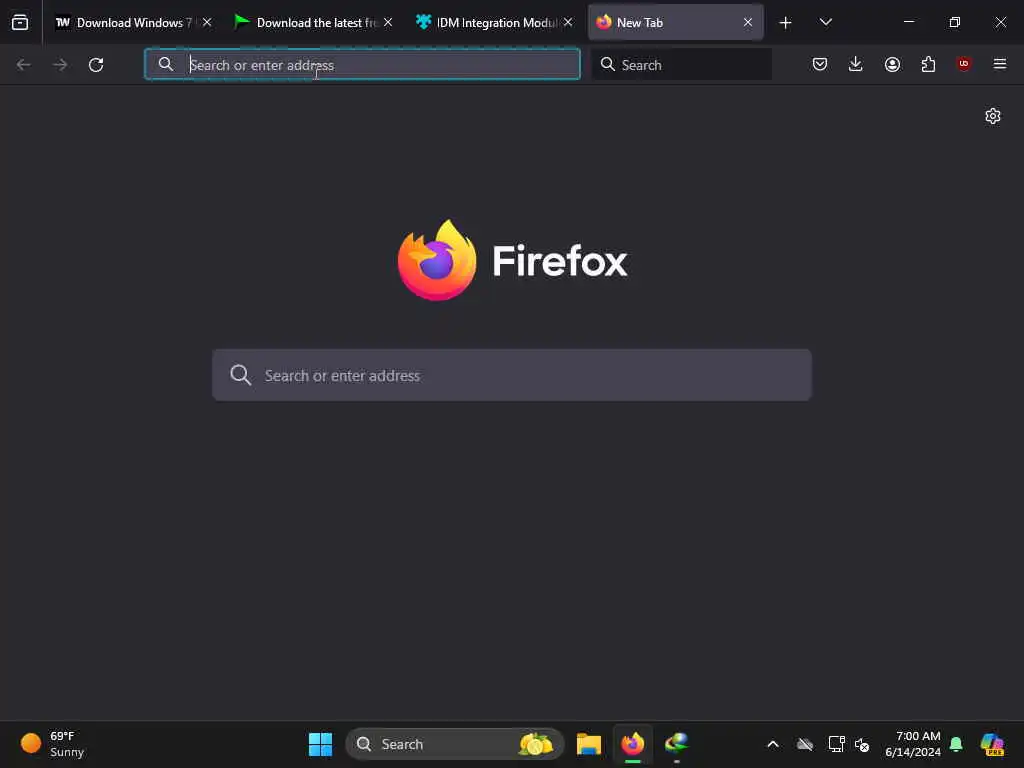Image resolution: width=1024 pixels, height=768 pixels.
Task: Open Firefox View icon in tab bar
Action: click(20, 22)
